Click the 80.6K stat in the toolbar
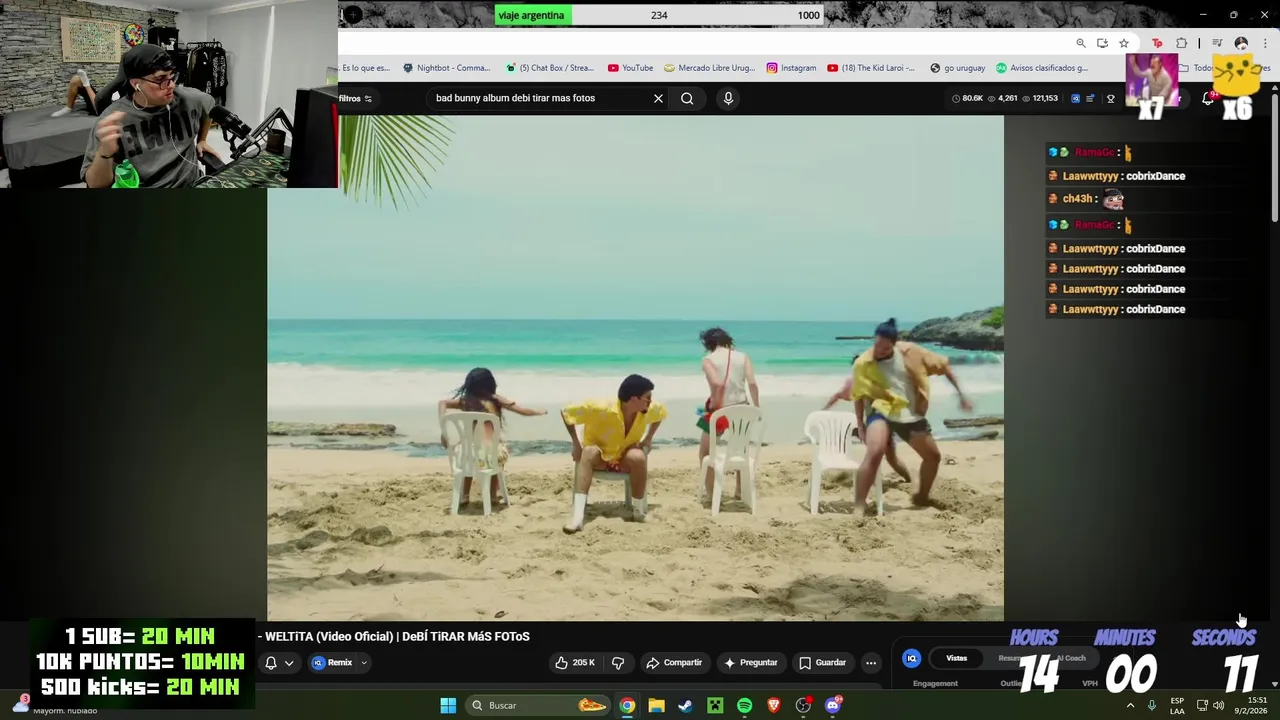This screenshot has width=1280, height=720. (x=967, y=98)
